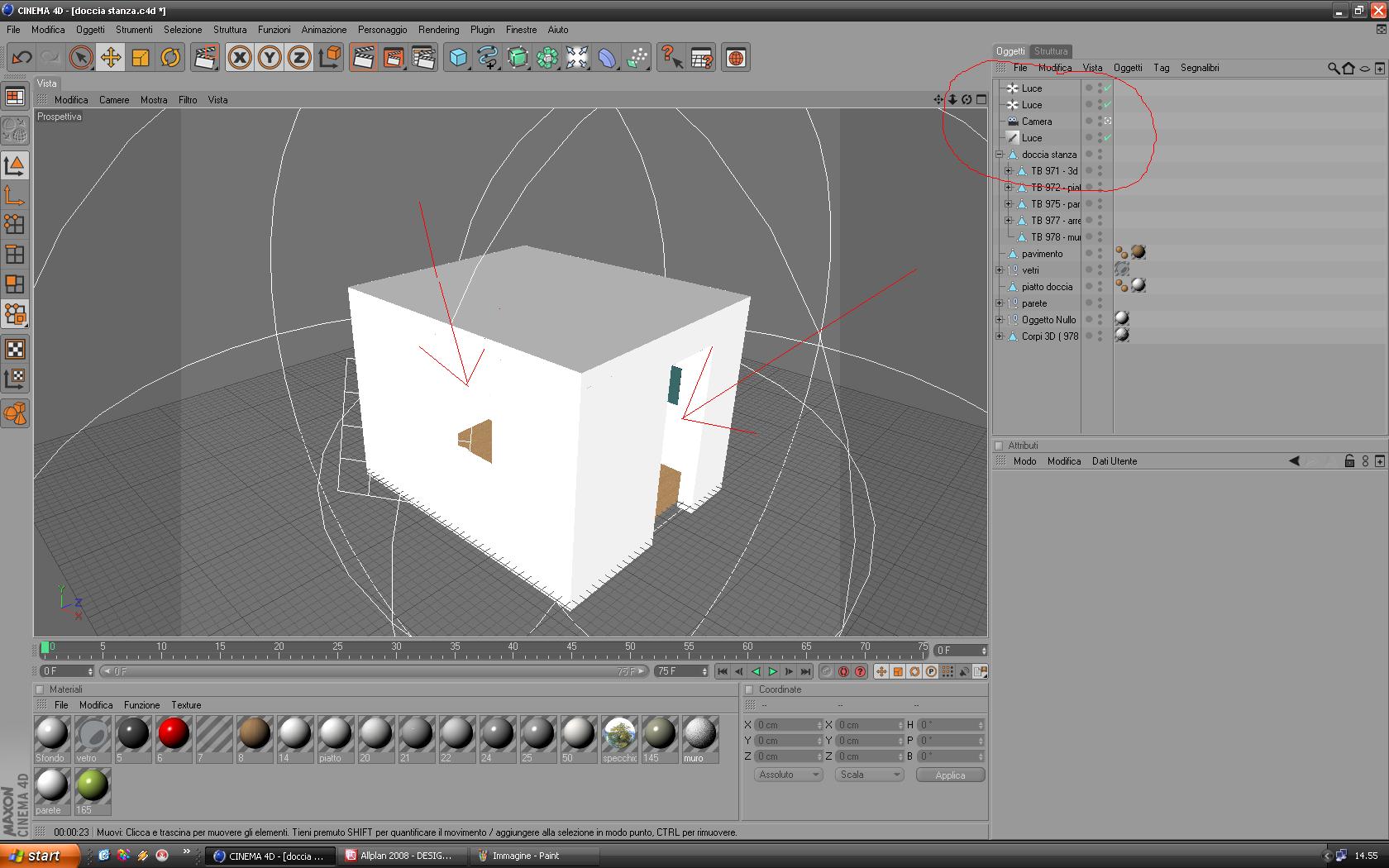
Task: Expand the parete group
Action: 1000,303
